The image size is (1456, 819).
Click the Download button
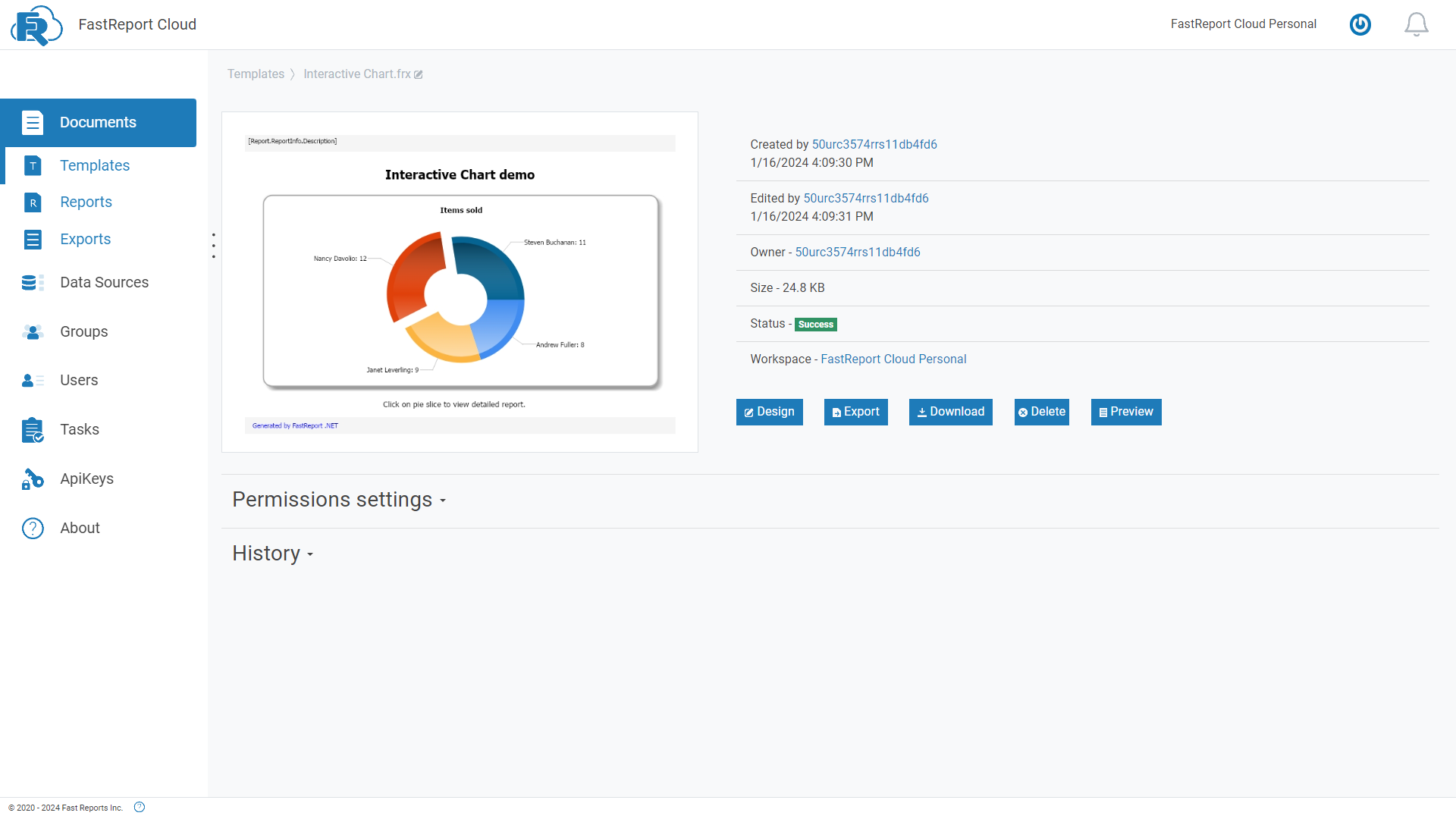[x=950, y=412]
